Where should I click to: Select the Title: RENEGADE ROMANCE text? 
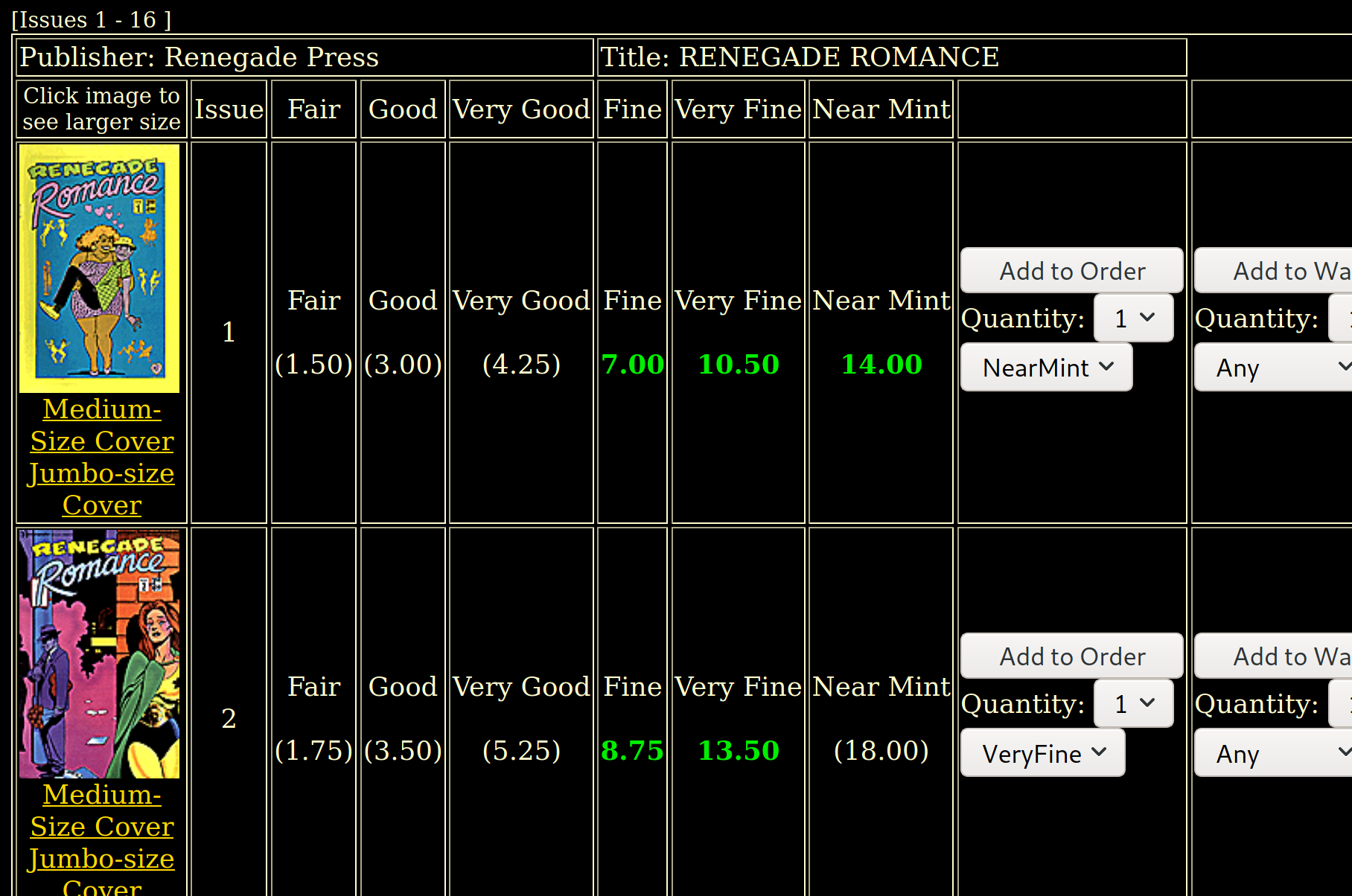[x=800, y=57]
